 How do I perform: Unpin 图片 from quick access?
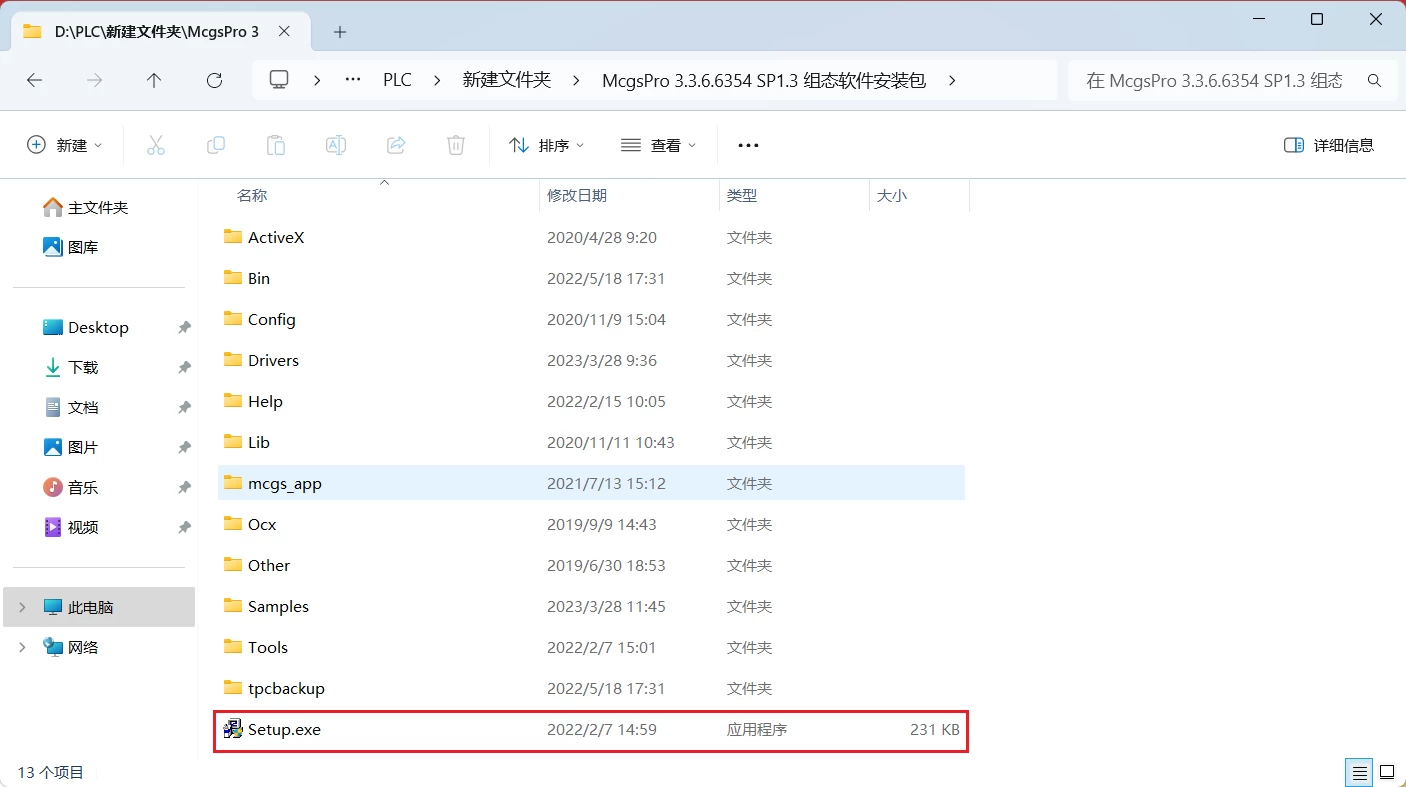coord(184,447)
